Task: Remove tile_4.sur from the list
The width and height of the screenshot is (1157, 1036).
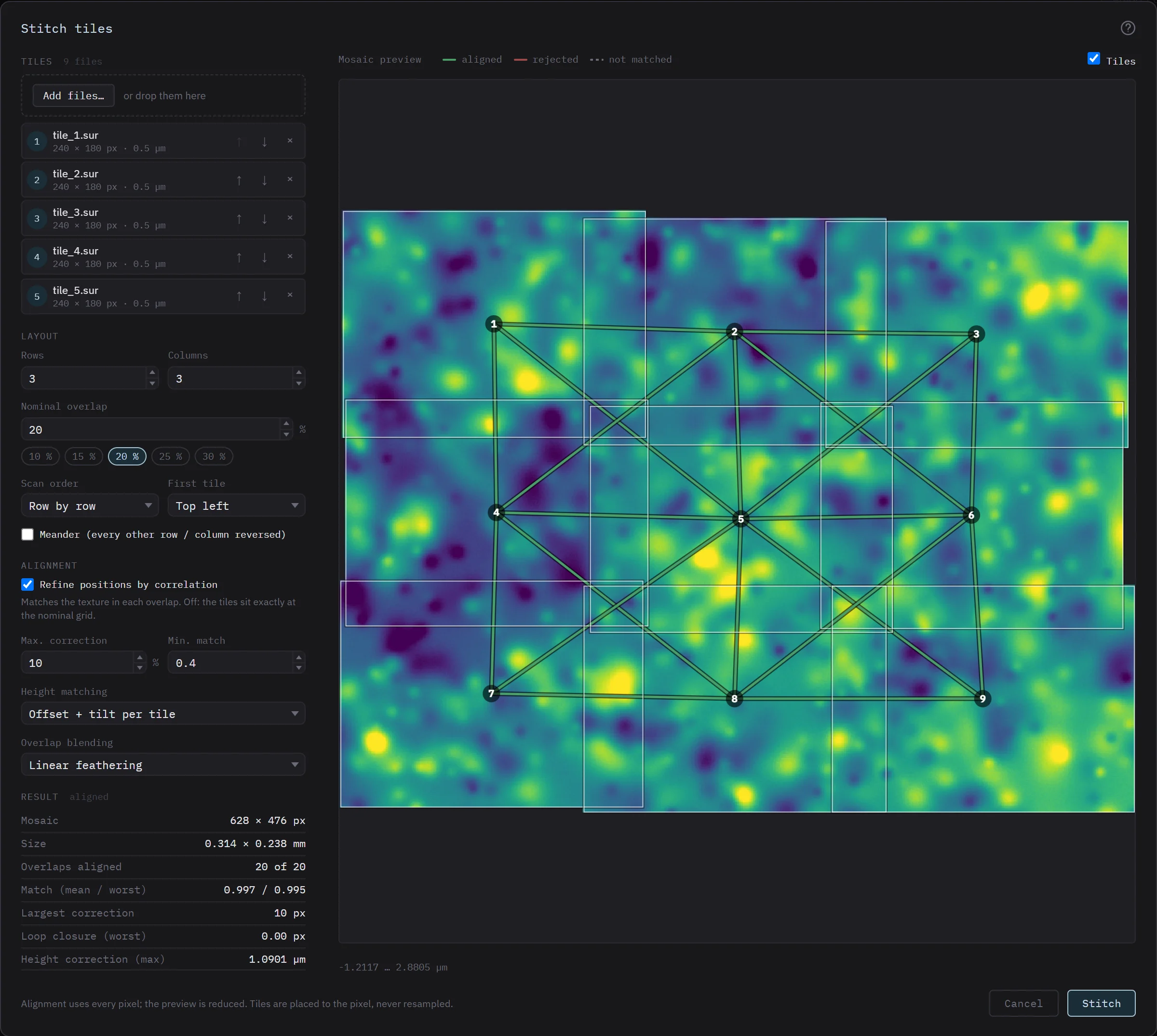Action: click(x=290, y=257)
